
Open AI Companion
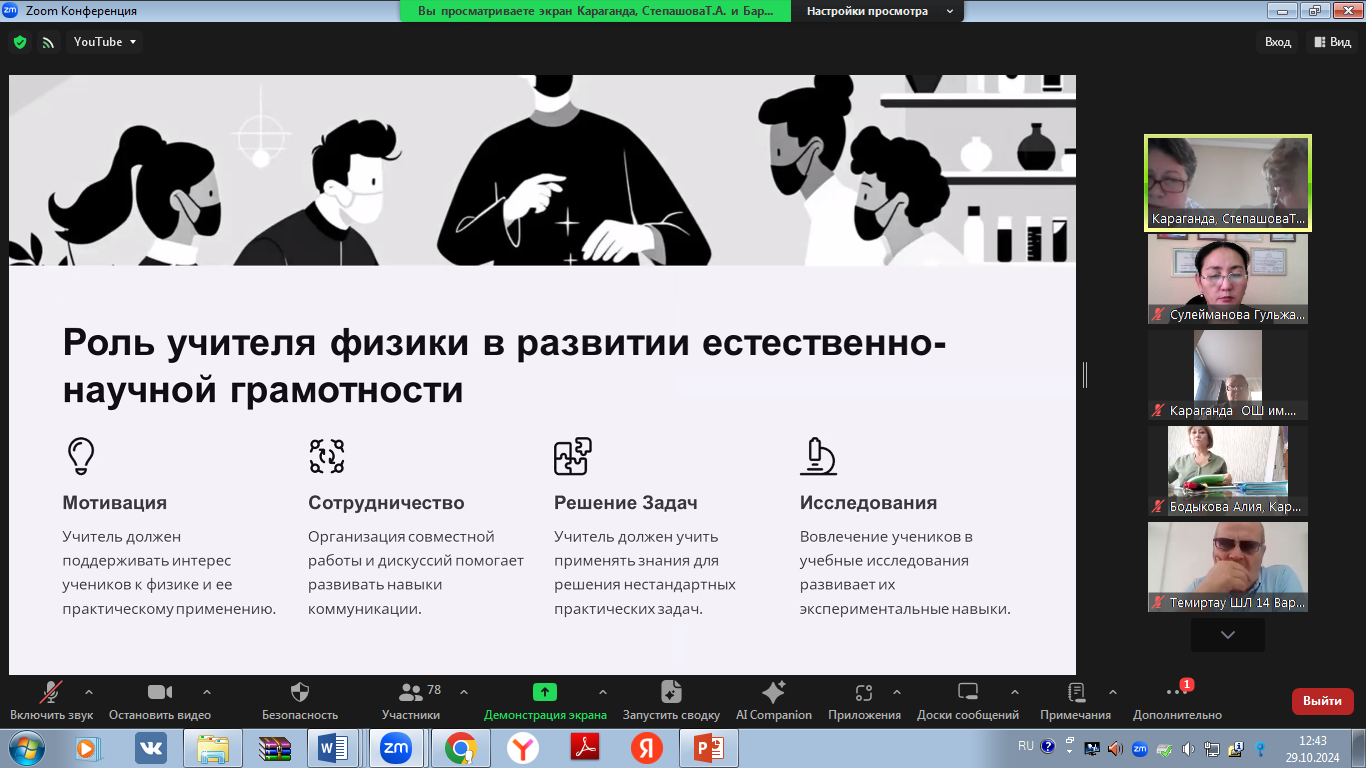click(773, 692)
